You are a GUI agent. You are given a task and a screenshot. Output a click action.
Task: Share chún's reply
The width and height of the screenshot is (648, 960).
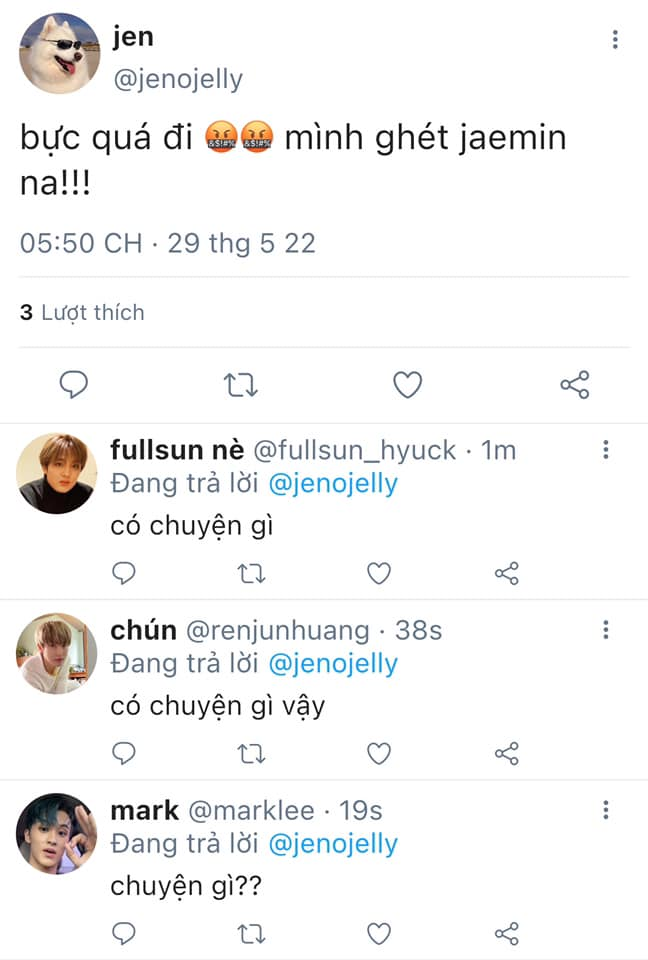[x=507, y=753]
